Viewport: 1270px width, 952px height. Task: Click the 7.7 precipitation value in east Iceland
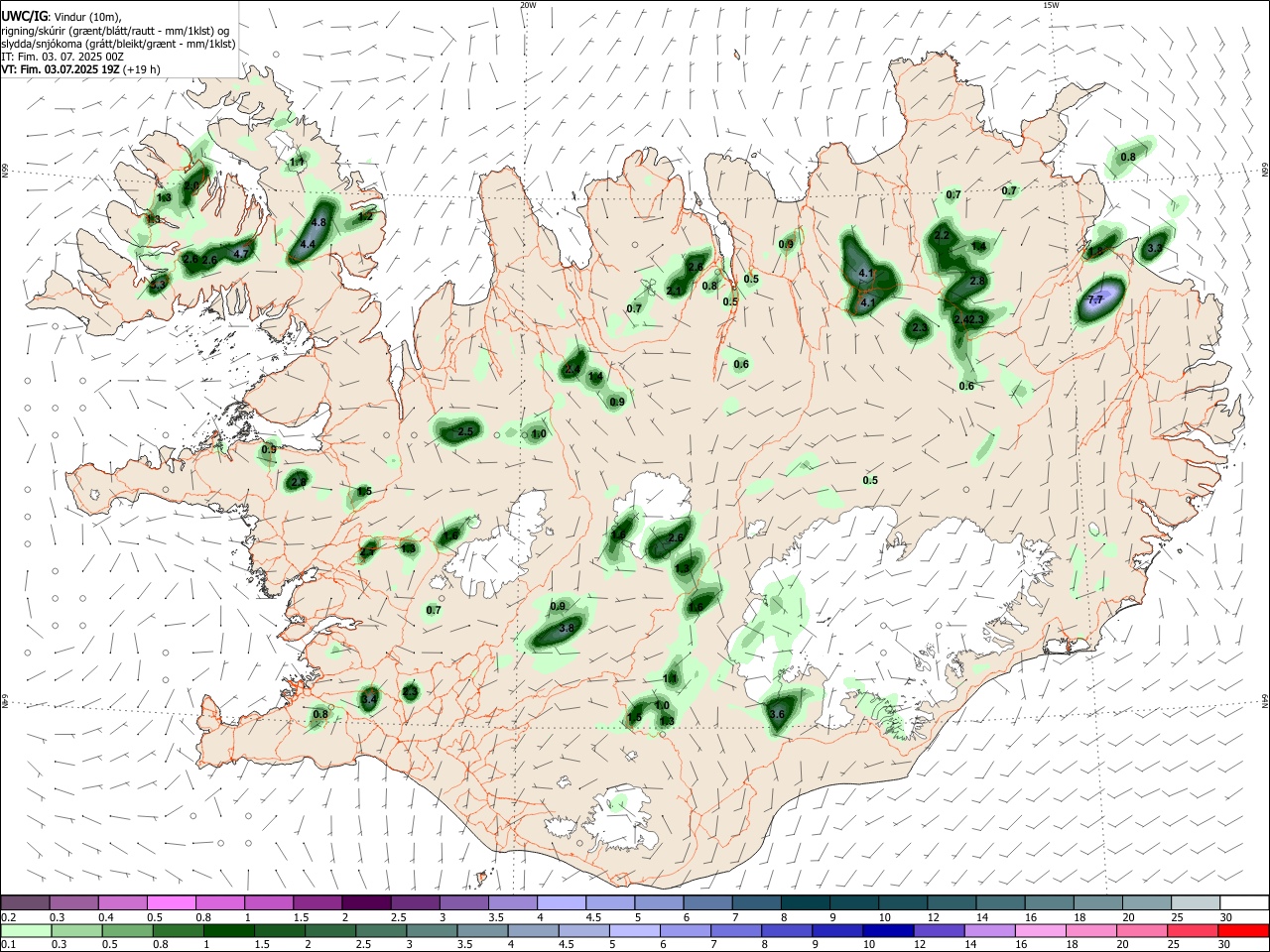[x=1095, y=298]
